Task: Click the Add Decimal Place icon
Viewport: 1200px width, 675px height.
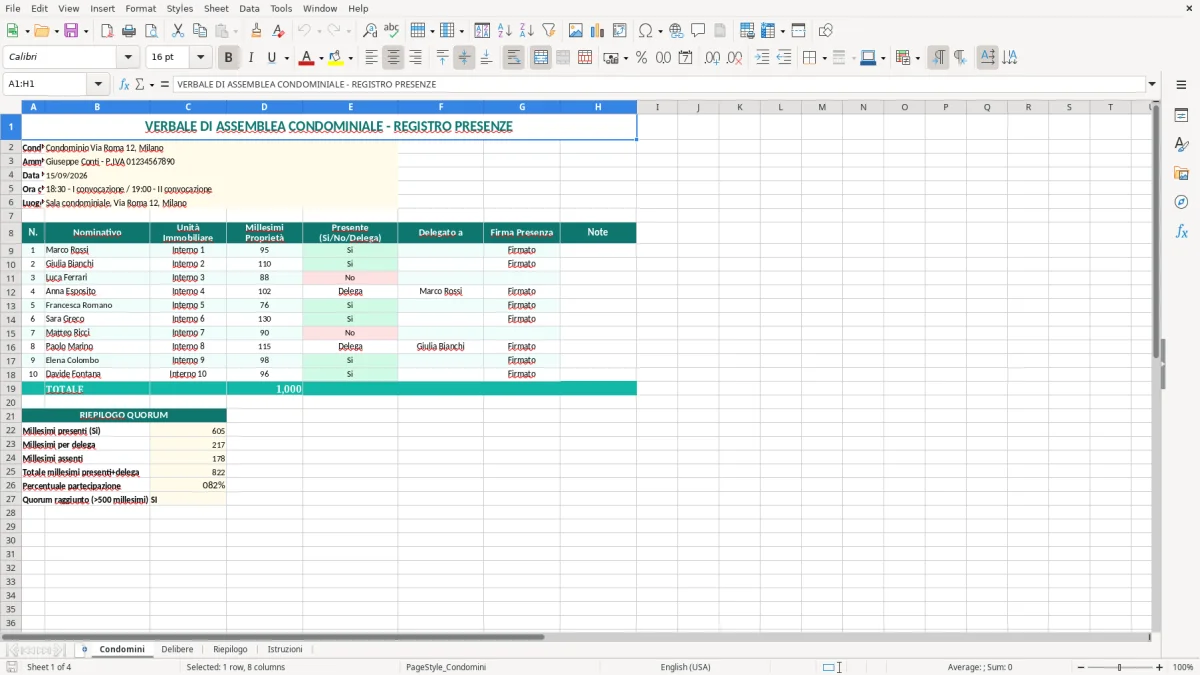Action: (x=712, y=58)
